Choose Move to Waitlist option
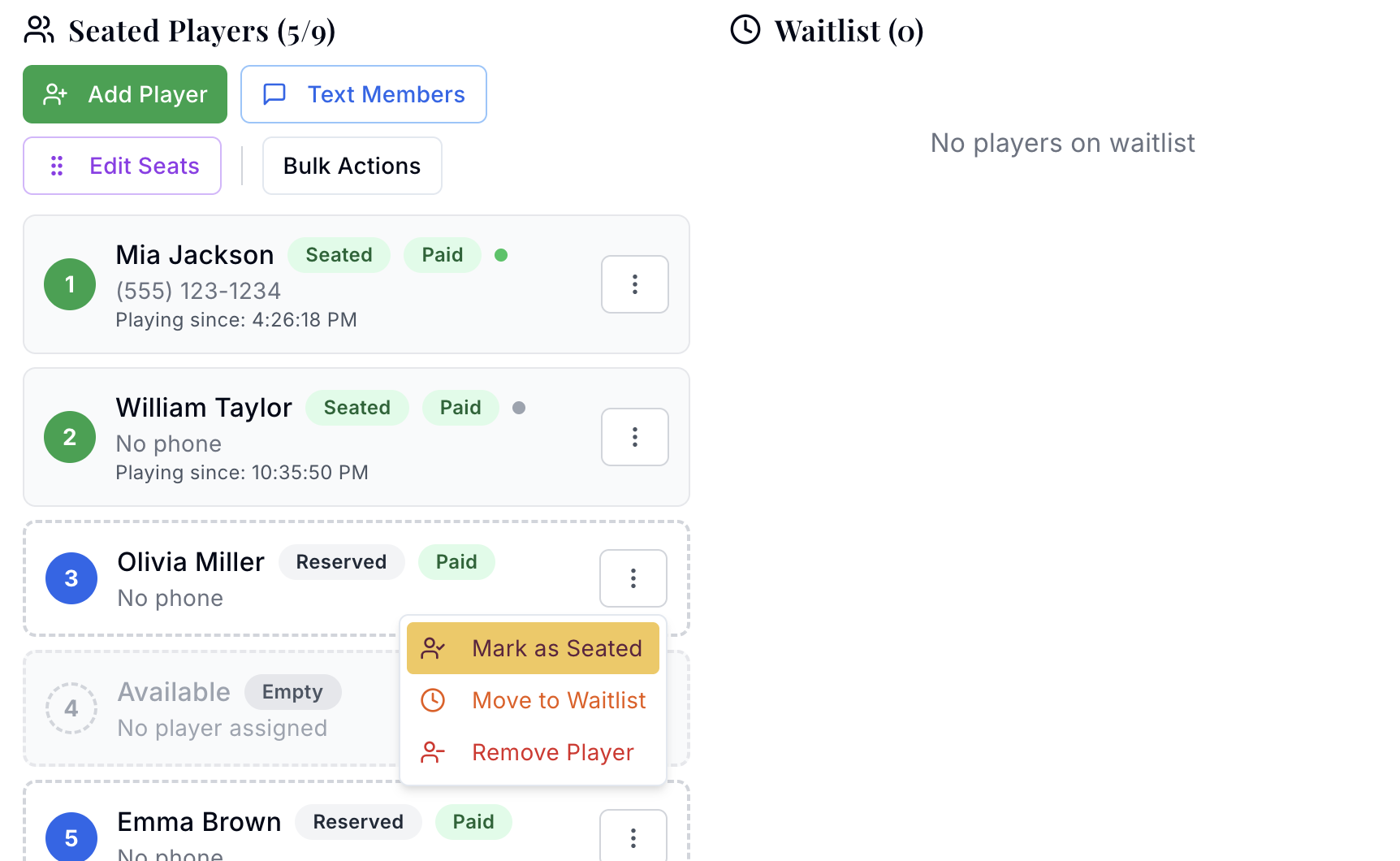The height and width of the screenshot is (861, 1400). 558,700
